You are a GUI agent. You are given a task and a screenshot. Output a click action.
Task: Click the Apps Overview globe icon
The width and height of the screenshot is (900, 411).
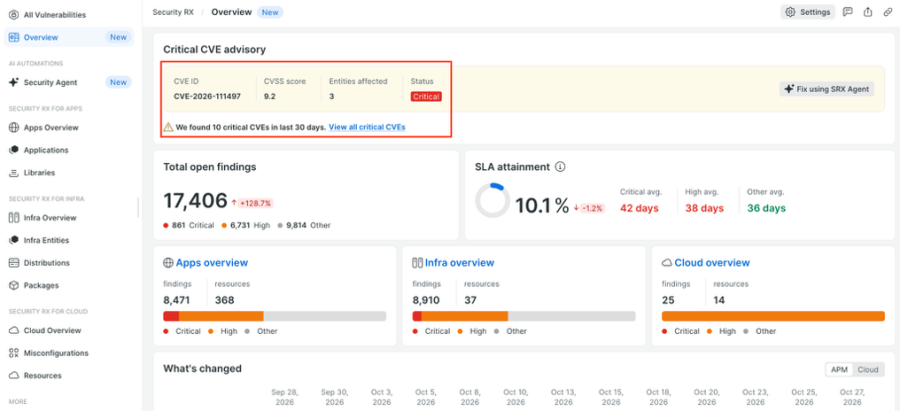click(14, 127)
